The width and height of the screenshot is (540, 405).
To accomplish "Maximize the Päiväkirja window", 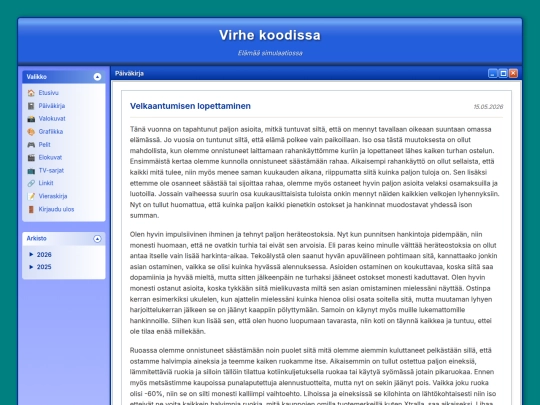I will (503, 73).
